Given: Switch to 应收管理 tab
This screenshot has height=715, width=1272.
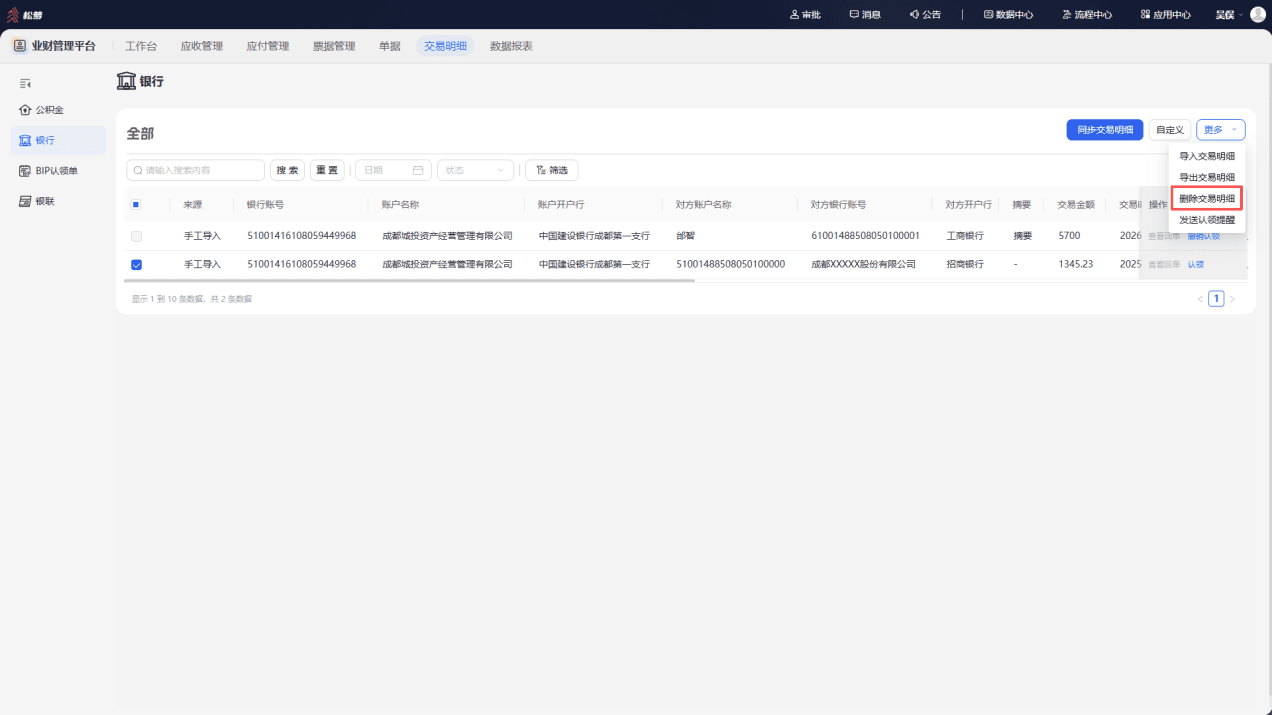Looking at the screenshot, I should click(x=202, y=46).
